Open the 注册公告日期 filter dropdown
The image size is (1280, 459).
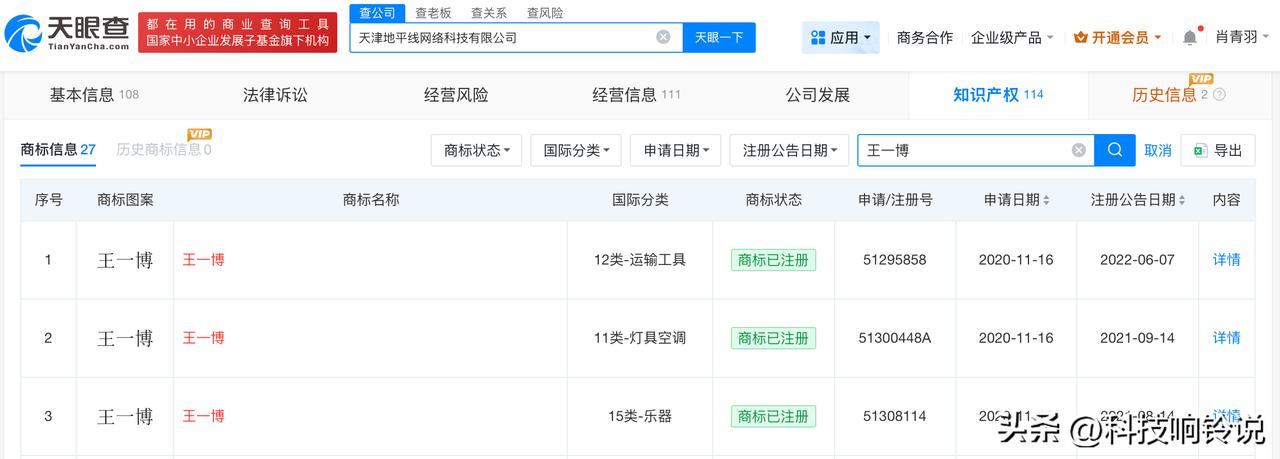(789, 150)
